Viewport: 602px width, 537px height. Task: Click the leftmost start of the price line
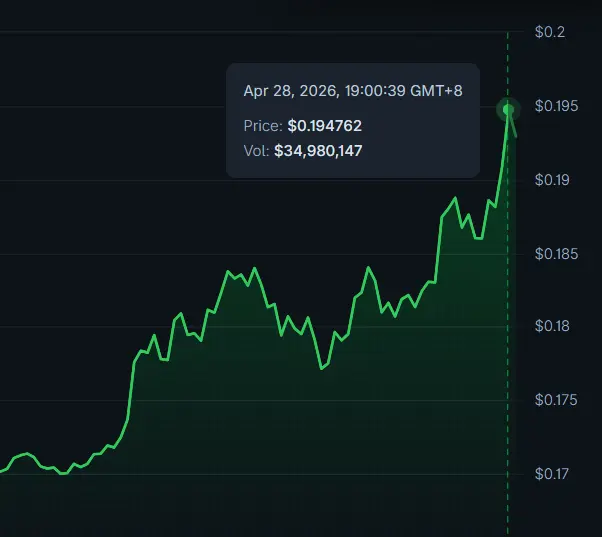click(x=2, y=470)
